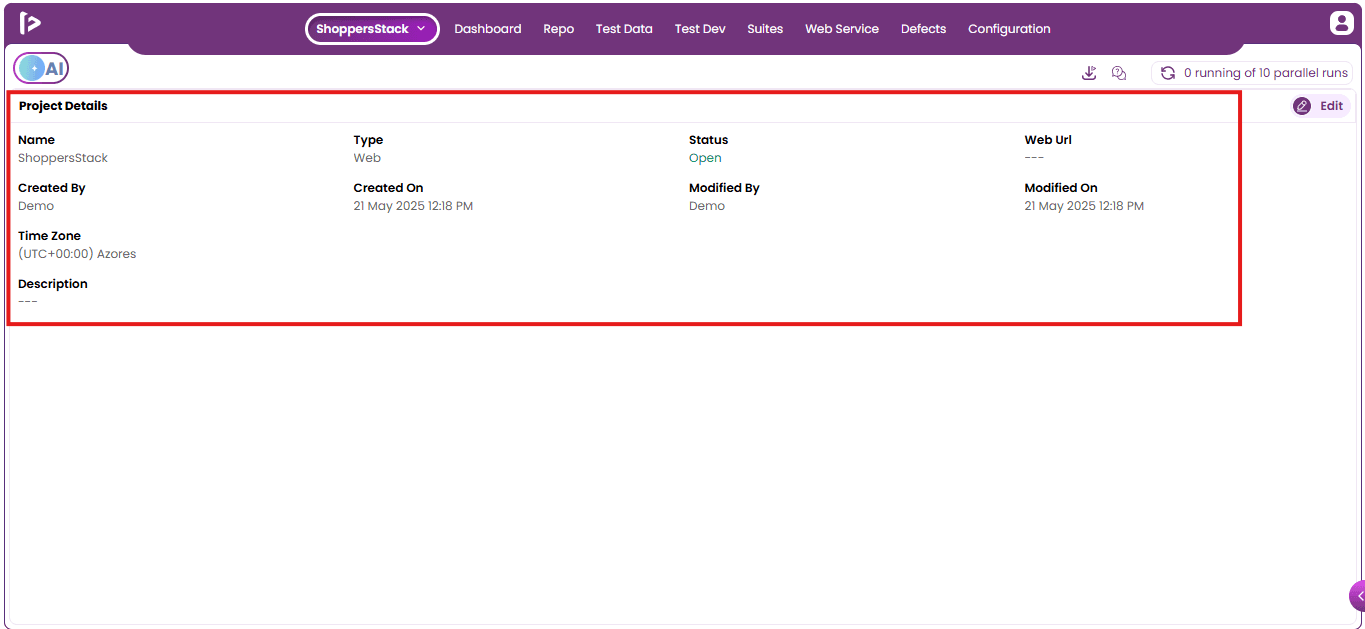Open the ShoppersStack project dropdown

(372, 29)
